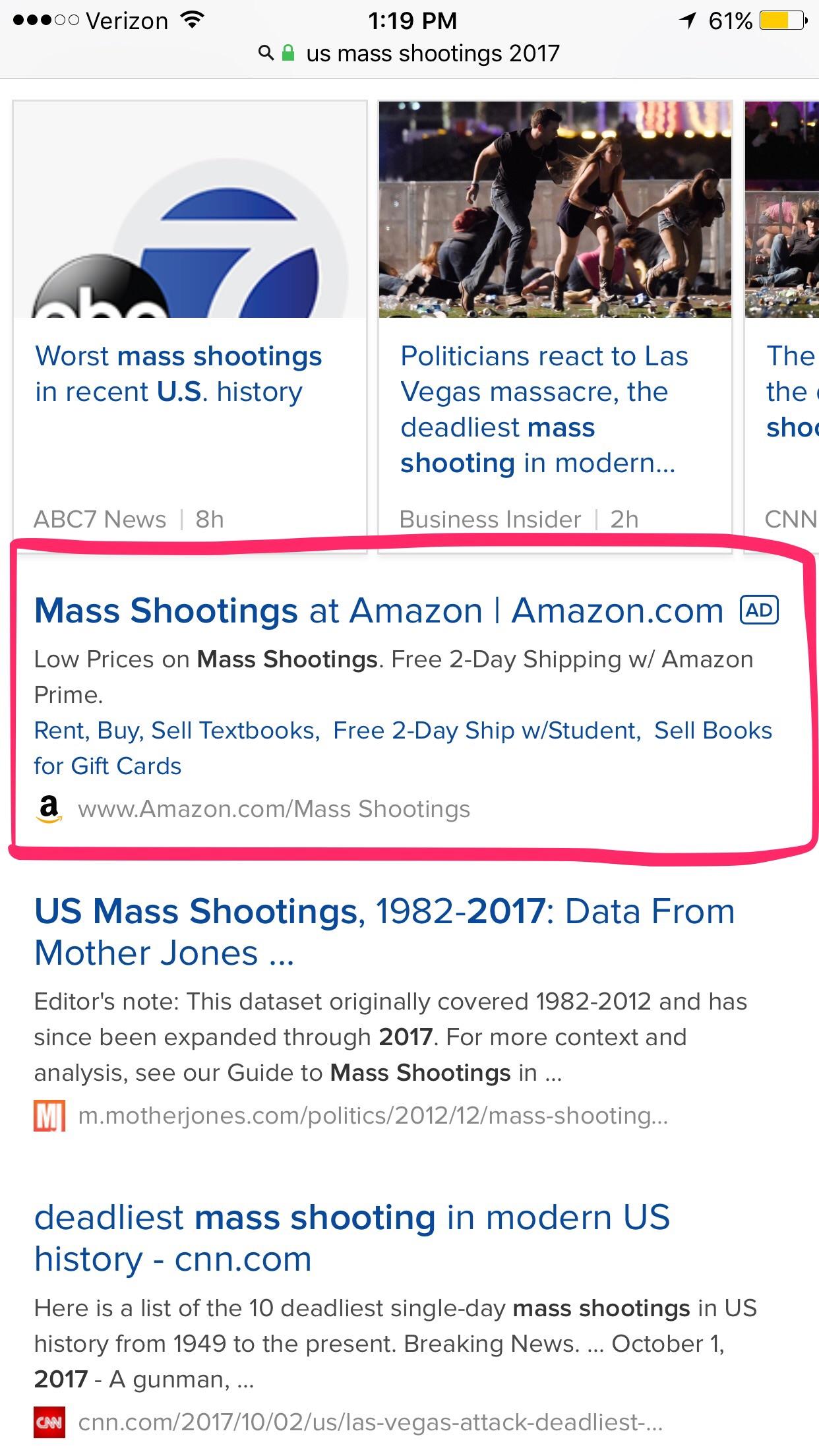Viewport: 819px width, 1456px height.
Task: Open 'Worst mass shootings in recent U.S. history'
Action: click(179, 374)
